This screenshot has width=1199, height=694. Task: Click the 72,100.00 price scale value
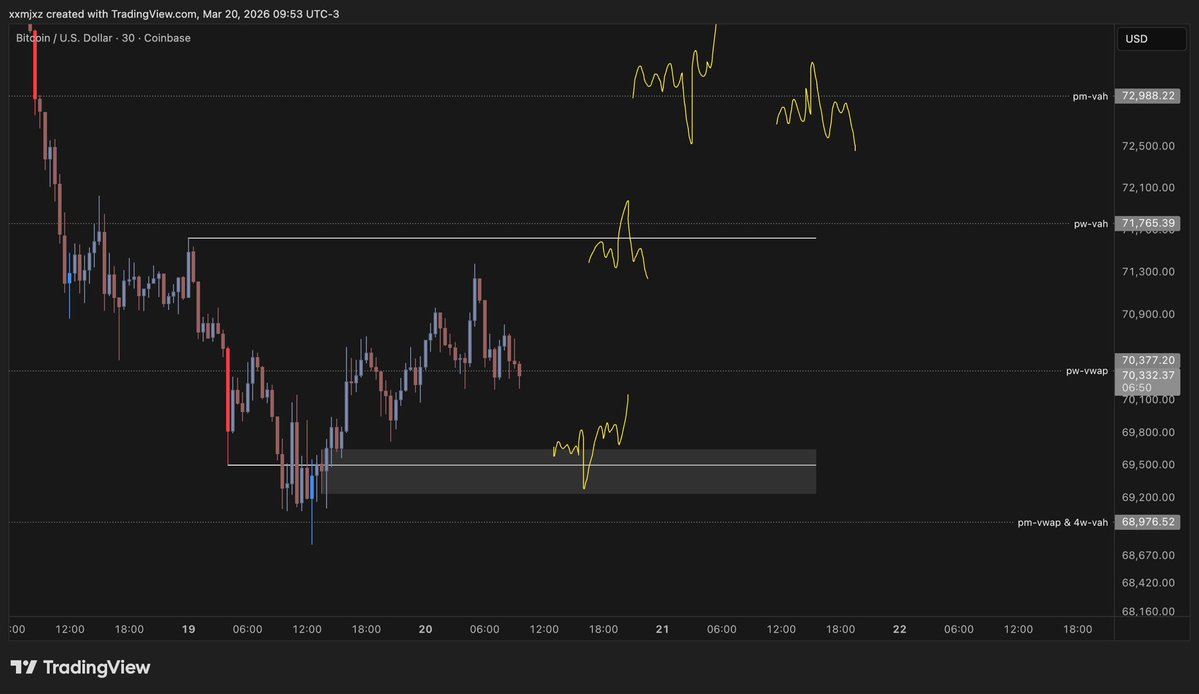click(1148, 187)
